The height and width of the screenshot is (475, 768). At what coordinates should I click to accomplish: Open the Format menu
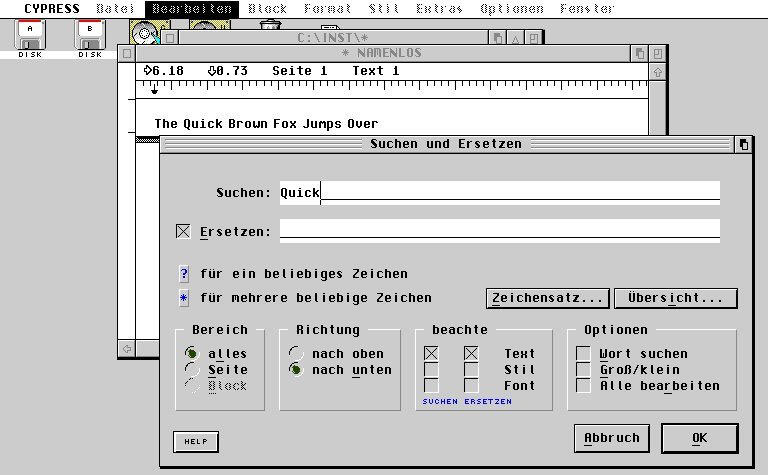click(x=326, y=9)
